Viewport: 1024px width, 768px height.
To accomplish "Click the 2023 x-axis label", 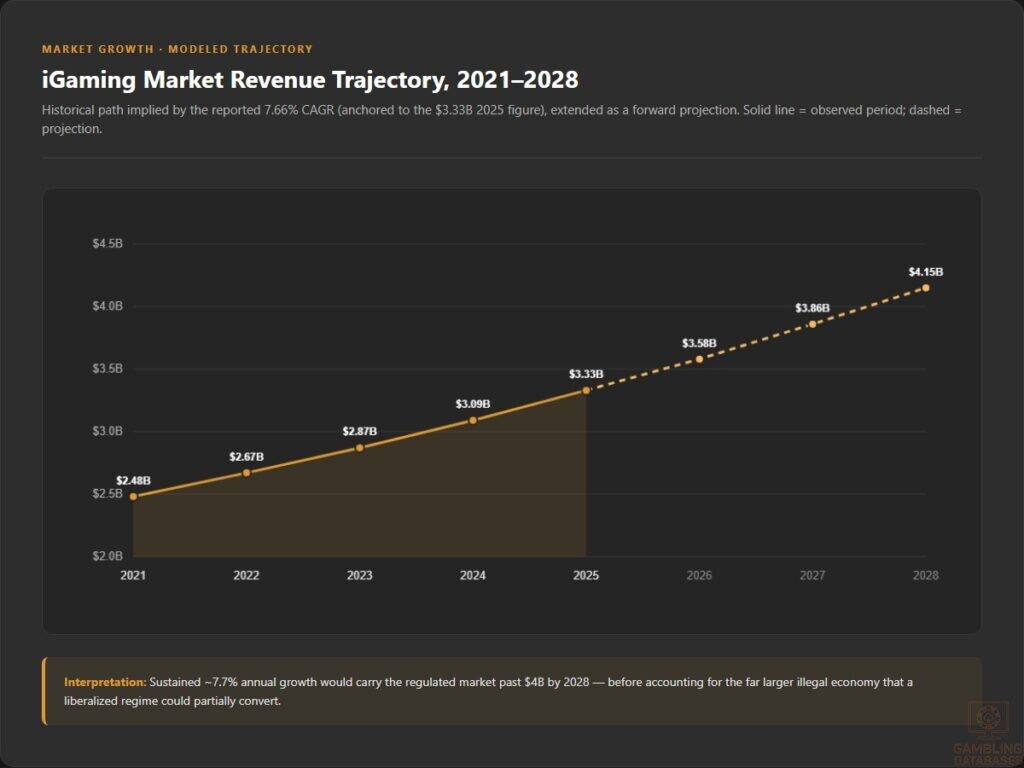I will pos(360,575).
